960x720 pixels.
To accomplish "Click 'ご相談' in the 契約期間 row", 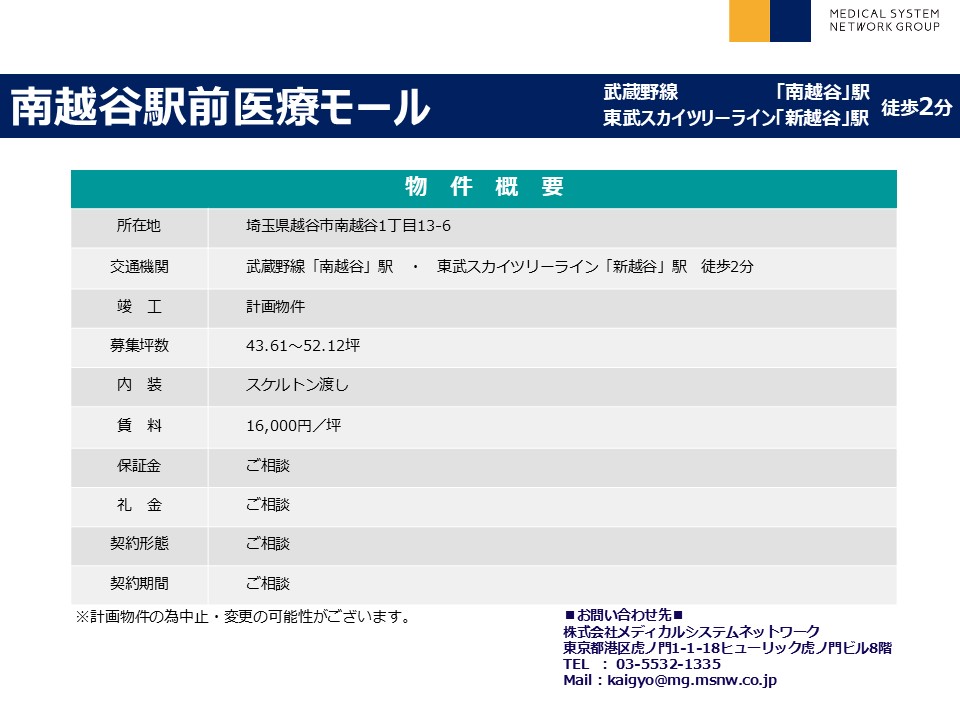I will coord(268,583).
